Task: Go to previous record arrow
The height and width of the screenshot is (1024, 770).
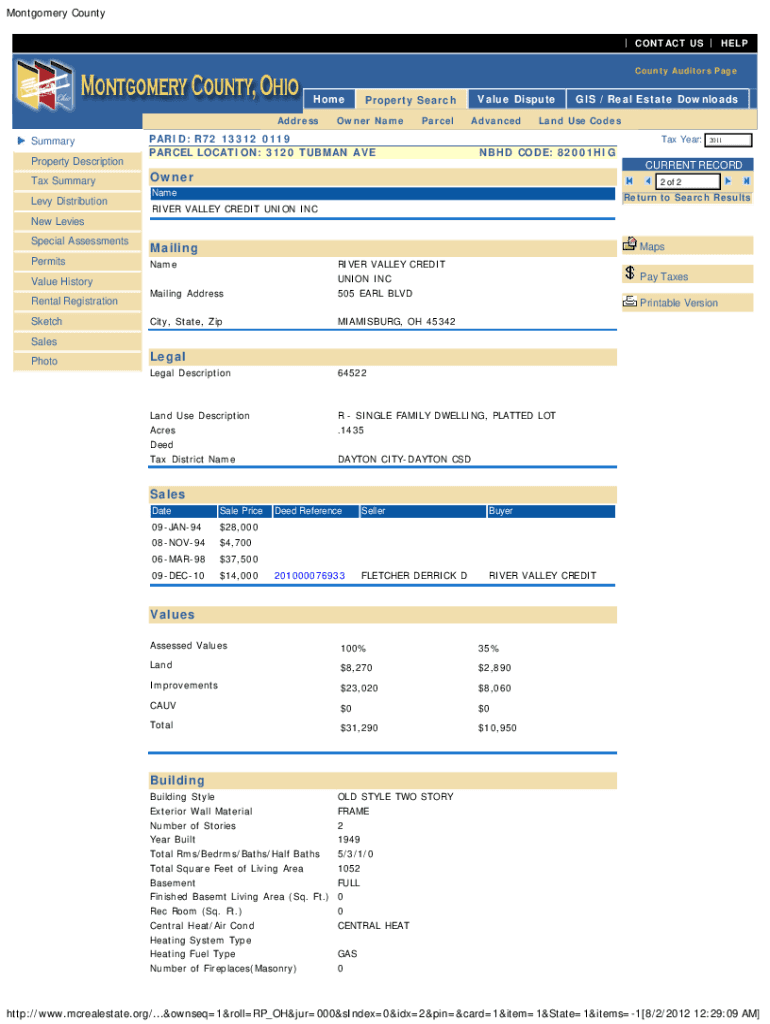Action: click(647, 181)
